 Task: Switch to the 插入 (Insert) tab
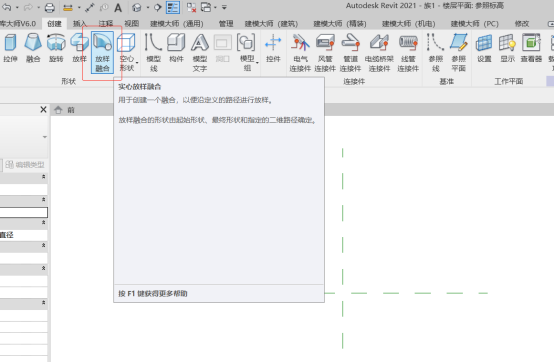coord(79,24)
